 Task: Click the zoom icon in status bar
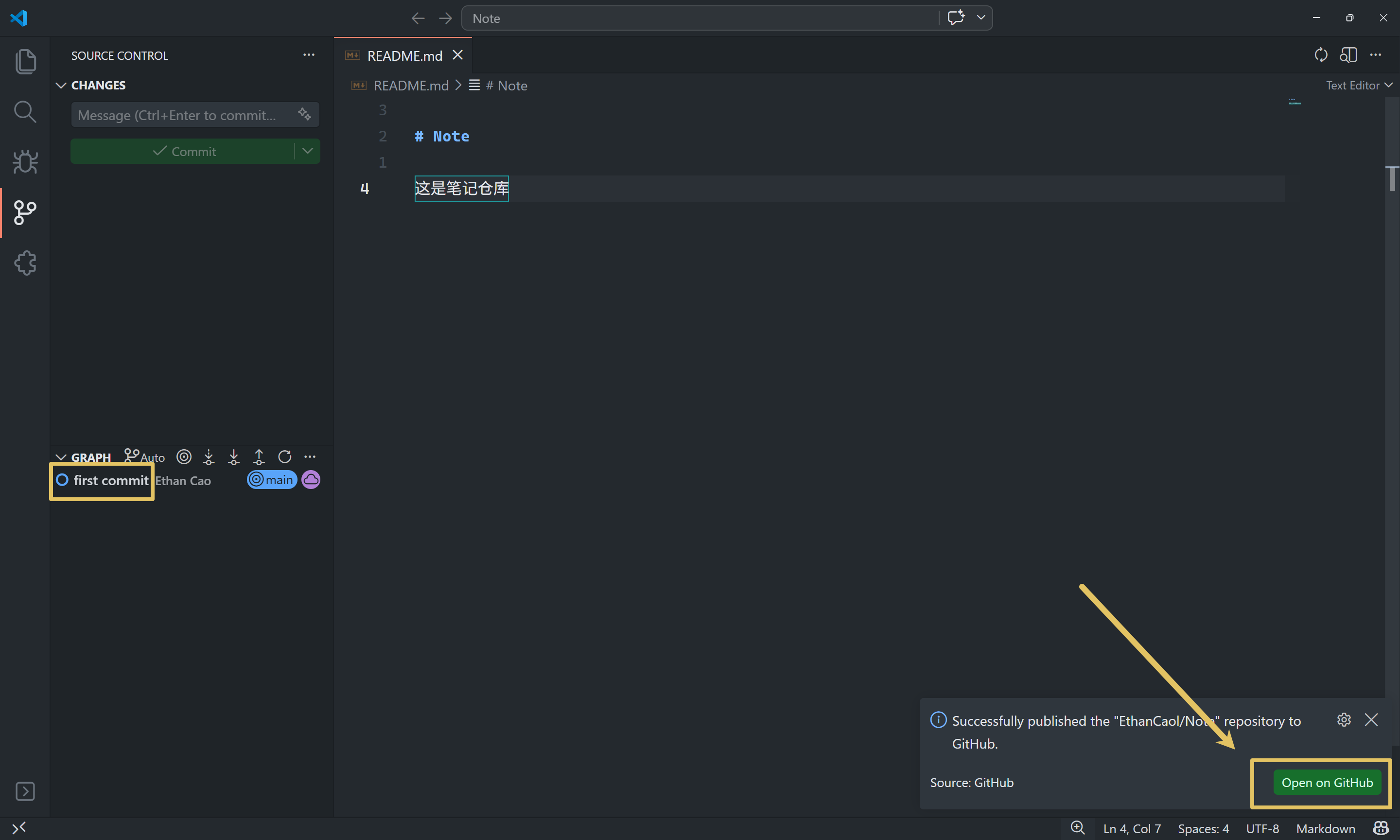1078,828
